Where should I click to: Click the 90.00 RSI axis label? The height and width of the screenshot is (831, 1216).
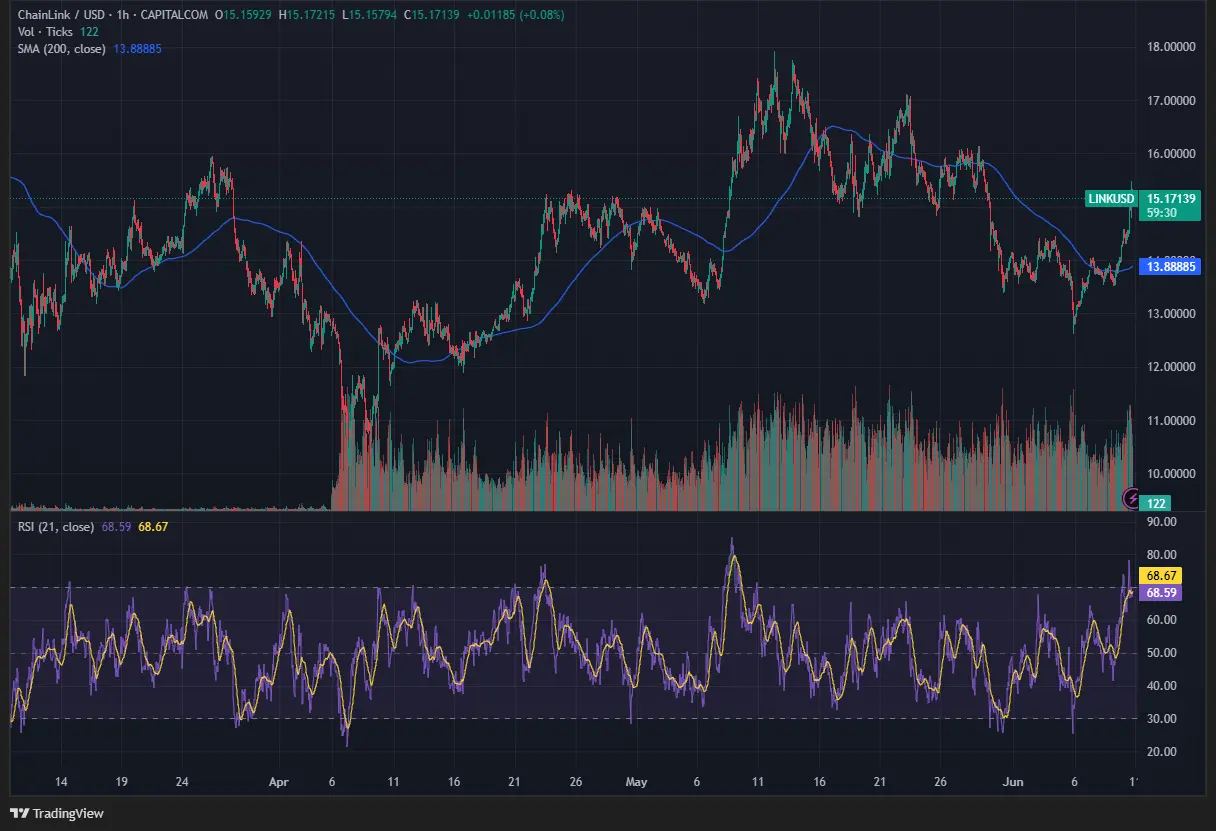[x=1161, y=521]
